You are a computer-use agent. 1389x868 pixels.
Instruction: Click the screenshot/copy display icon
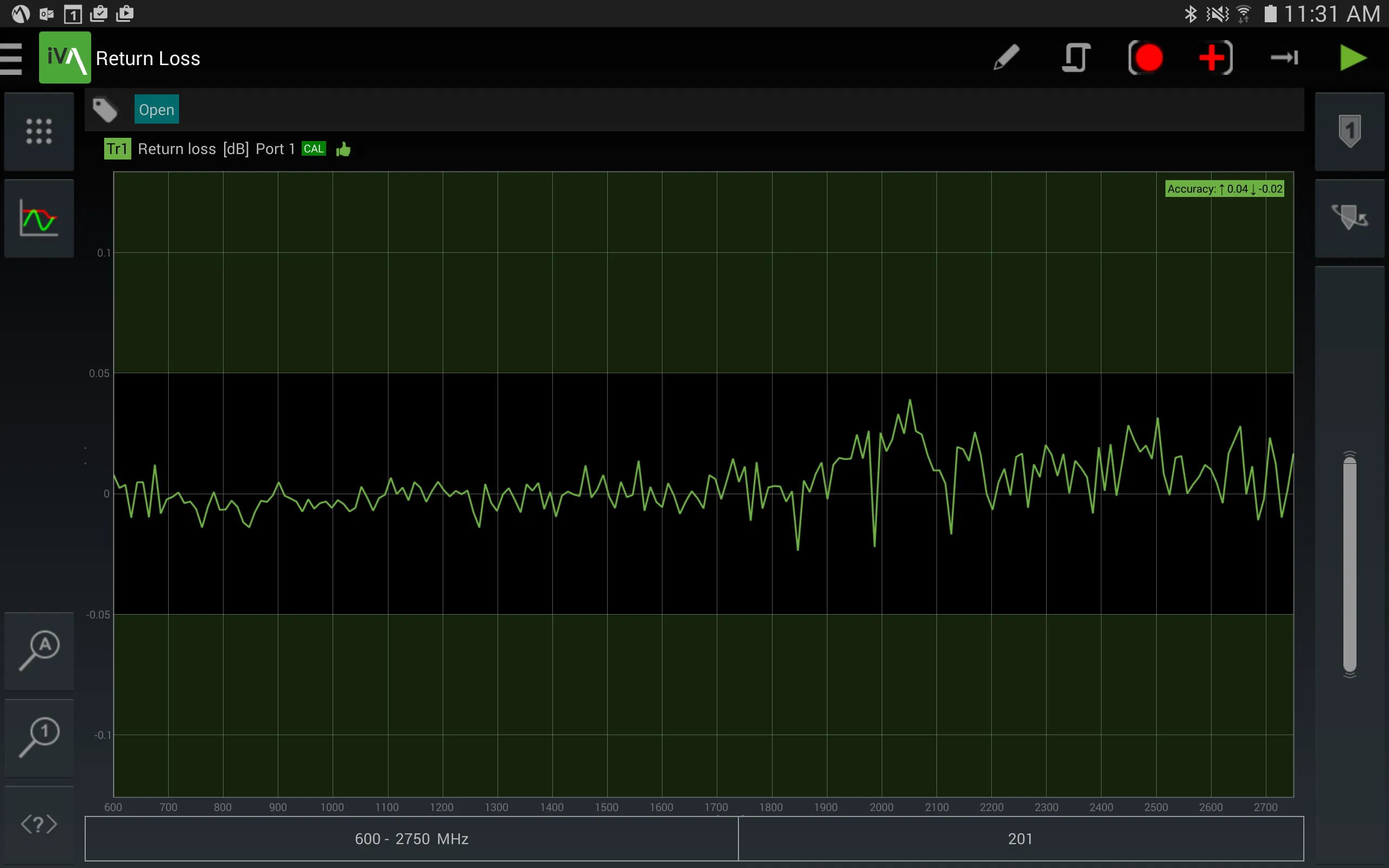tap(1076, 57)
